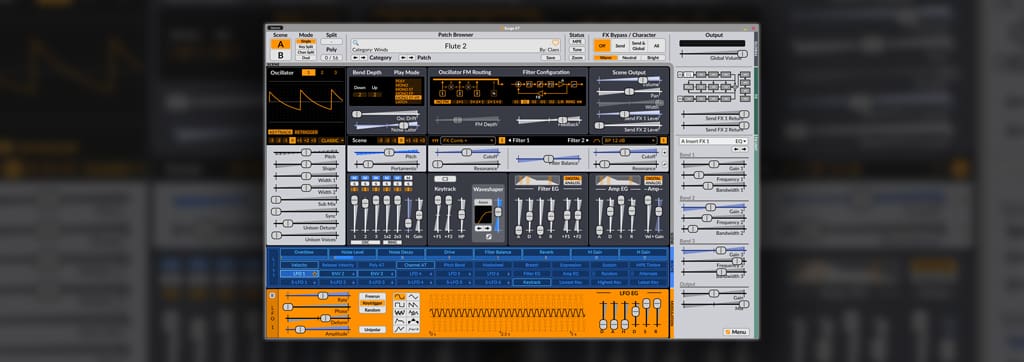Select Latch play mode
This screenshot has height=362, width=1024.
click(x=408, y=103)
